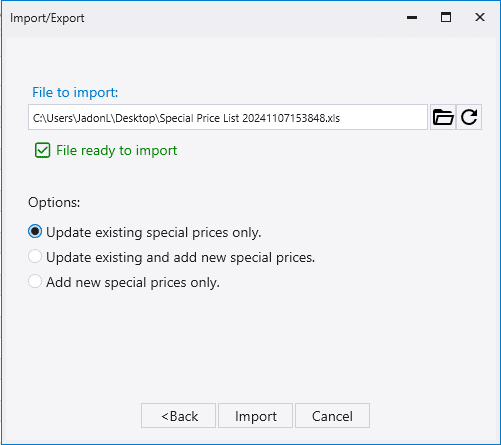The image size is (501, 445).
Task: Click the File to import label
Action: [75, 92]
